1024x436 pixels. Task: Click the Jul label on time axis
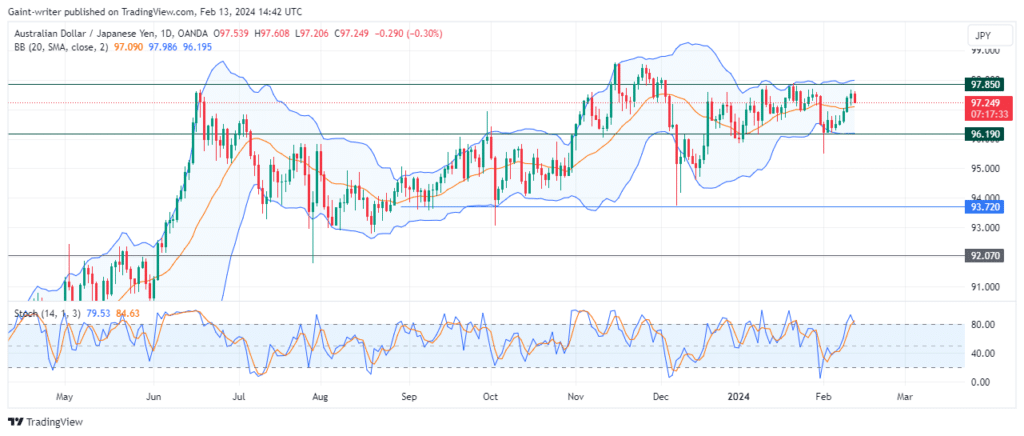coord(239,396)
